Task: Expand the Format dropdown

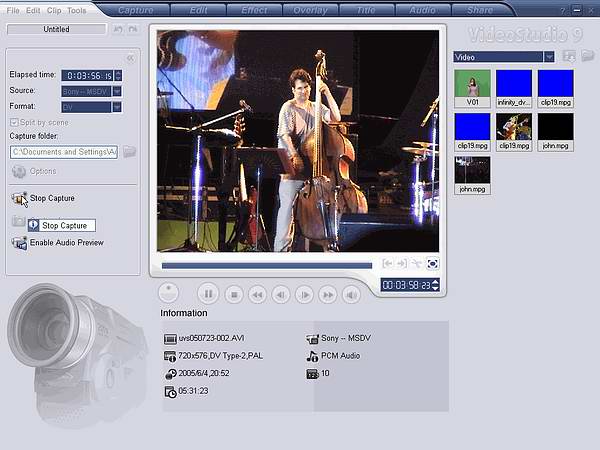Action: (117, 106)
